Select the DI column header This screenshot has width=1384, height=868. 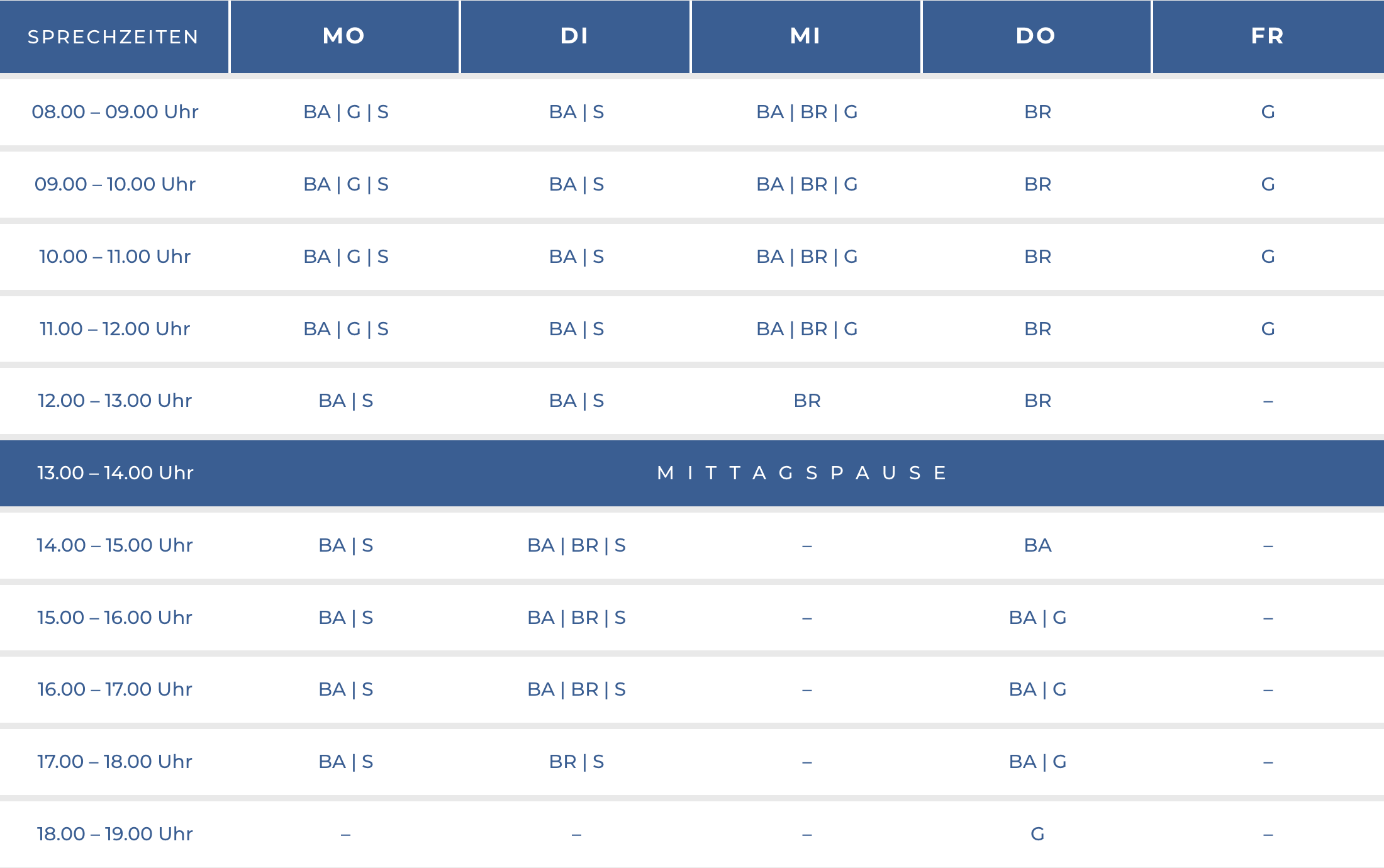point(575,36)
